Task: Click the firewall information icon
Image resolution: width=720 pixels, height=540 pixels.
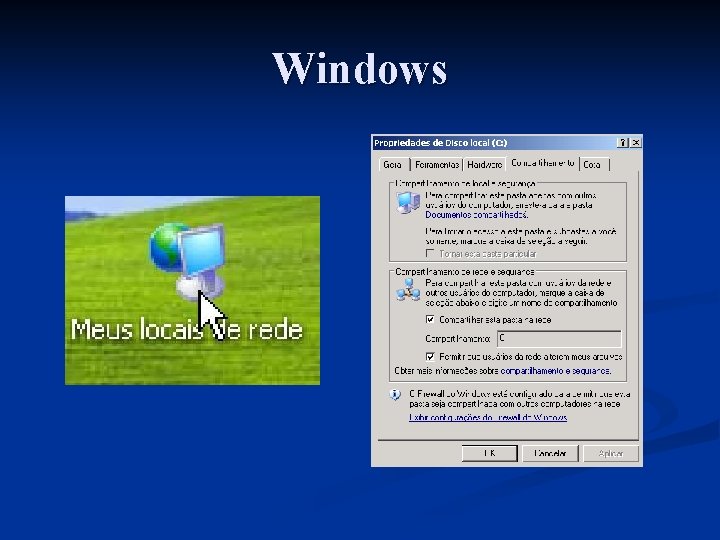Action: pos(395,394)
